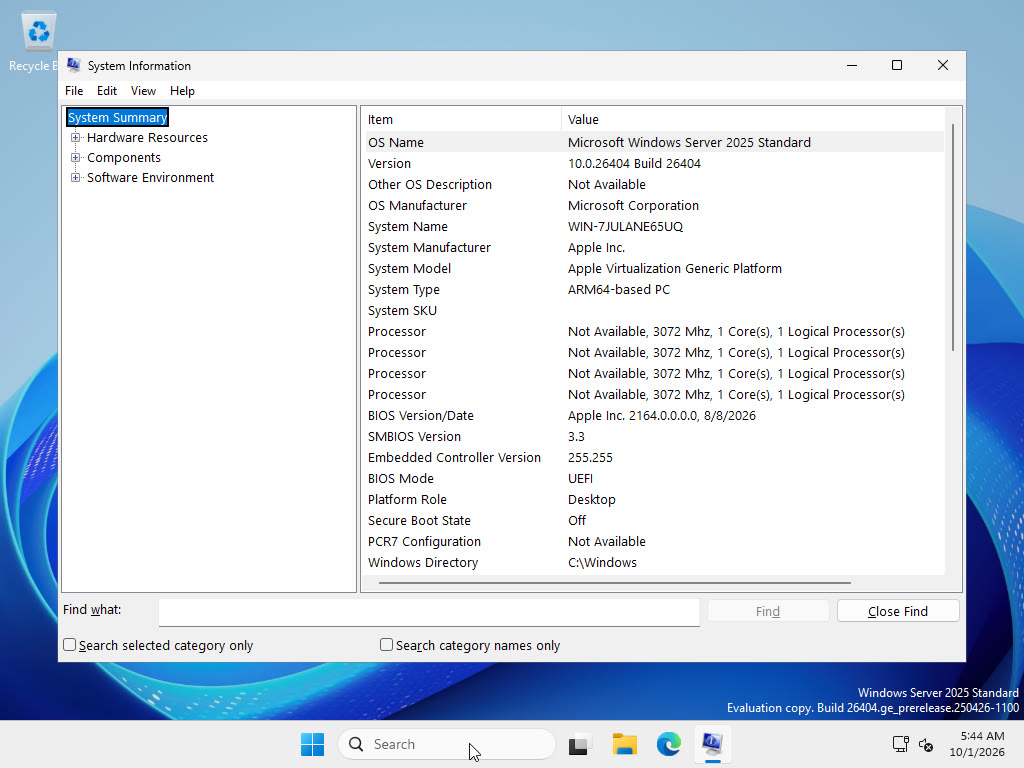Click the System Information title bar icon
The image size is (1024, 768).
pos(74,65)
